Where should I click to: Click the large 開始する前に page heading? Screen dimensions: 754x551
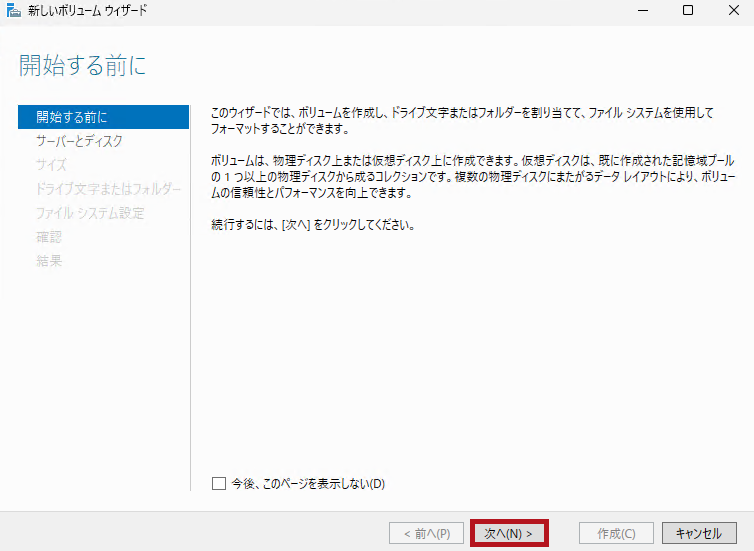coord(83,67)
